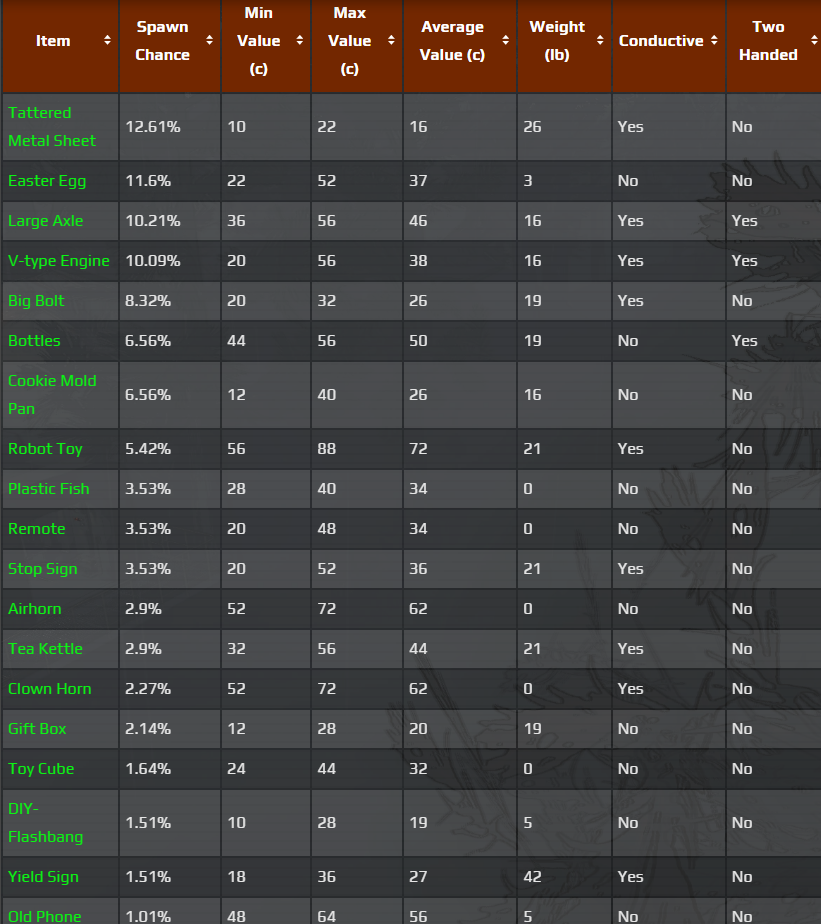Viewport: 821px width, 924px height.
Task: Open V-type Engine link
Action: click(59, 261)
